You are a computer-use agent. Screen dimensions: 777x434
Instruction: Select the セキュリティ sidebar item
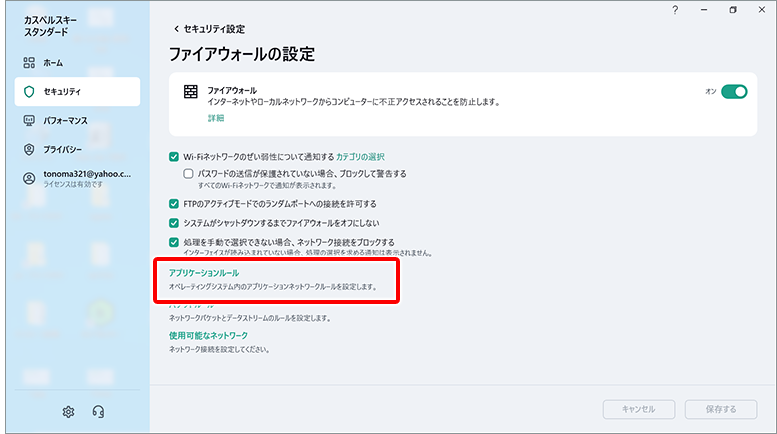(x=77, y=92)
